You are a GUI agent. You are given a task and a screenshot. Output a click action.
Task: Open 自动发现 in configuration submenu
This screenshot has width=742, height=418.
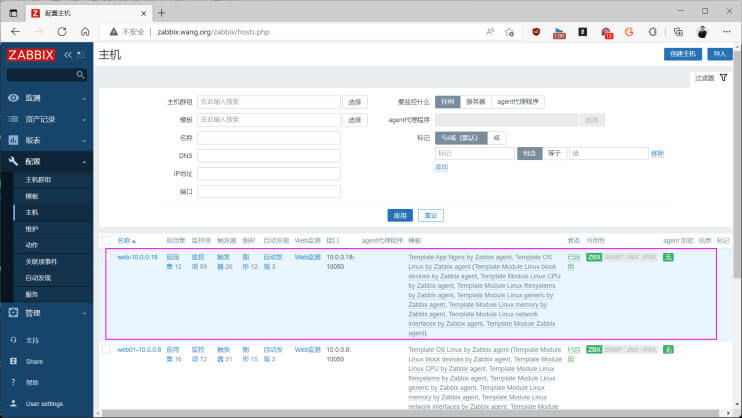point(38,278)
